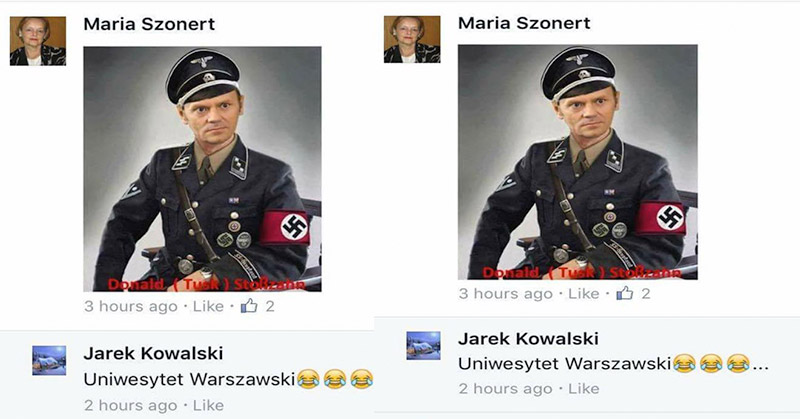Like Jarek Kowalski's comment in right copy

[x=584, y=389]
